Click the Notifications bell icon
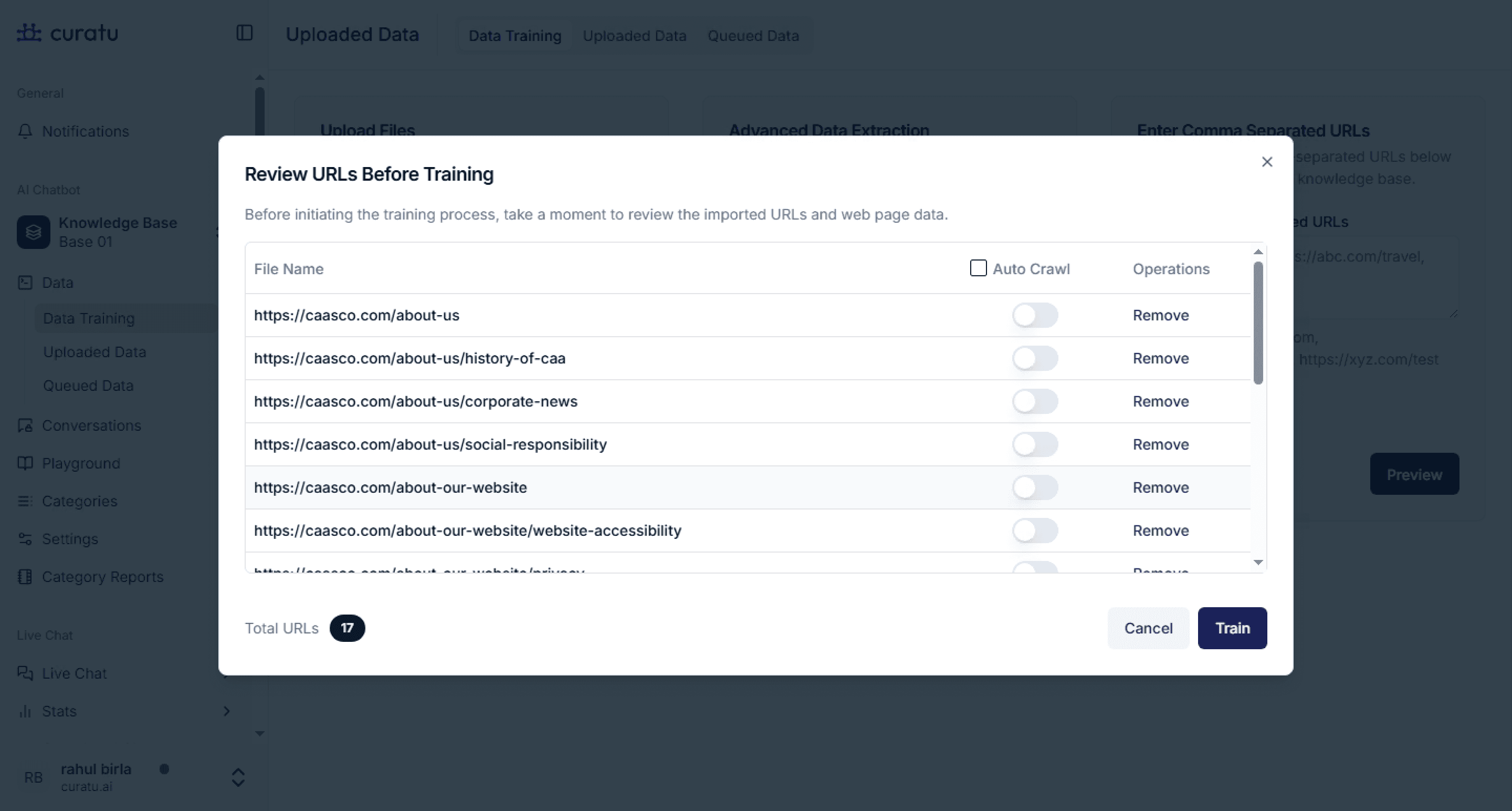 (x=25, y=131)
